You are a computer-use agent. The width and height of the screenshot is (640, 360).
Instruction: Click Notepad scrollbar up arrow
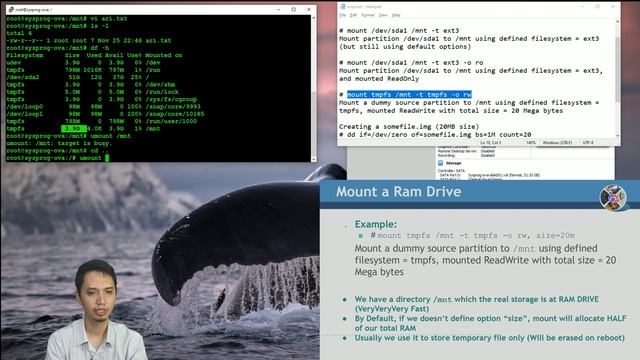tap(617, 22)
